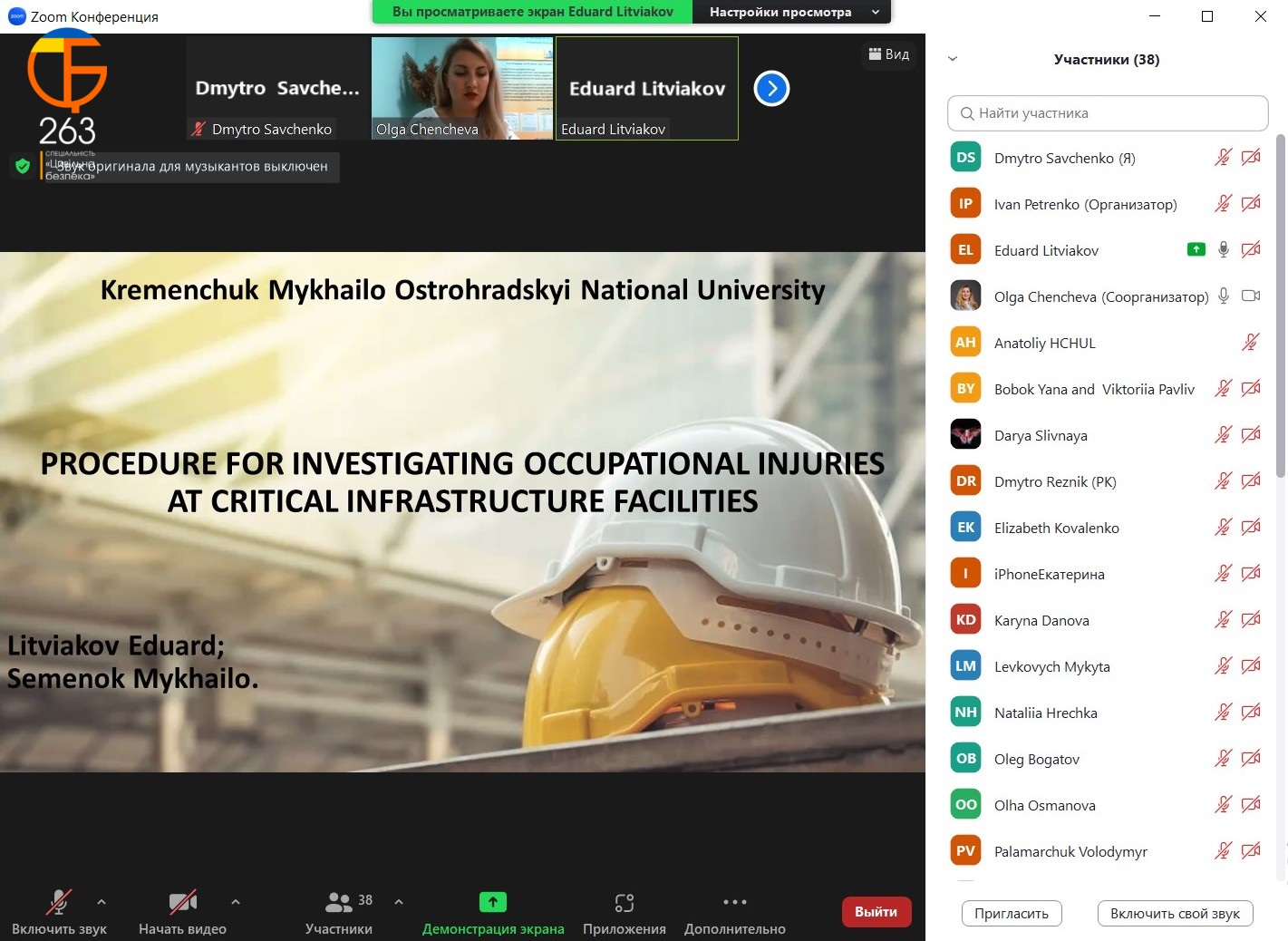Select Dmytro Savchenko video tile

coord(277,88)
